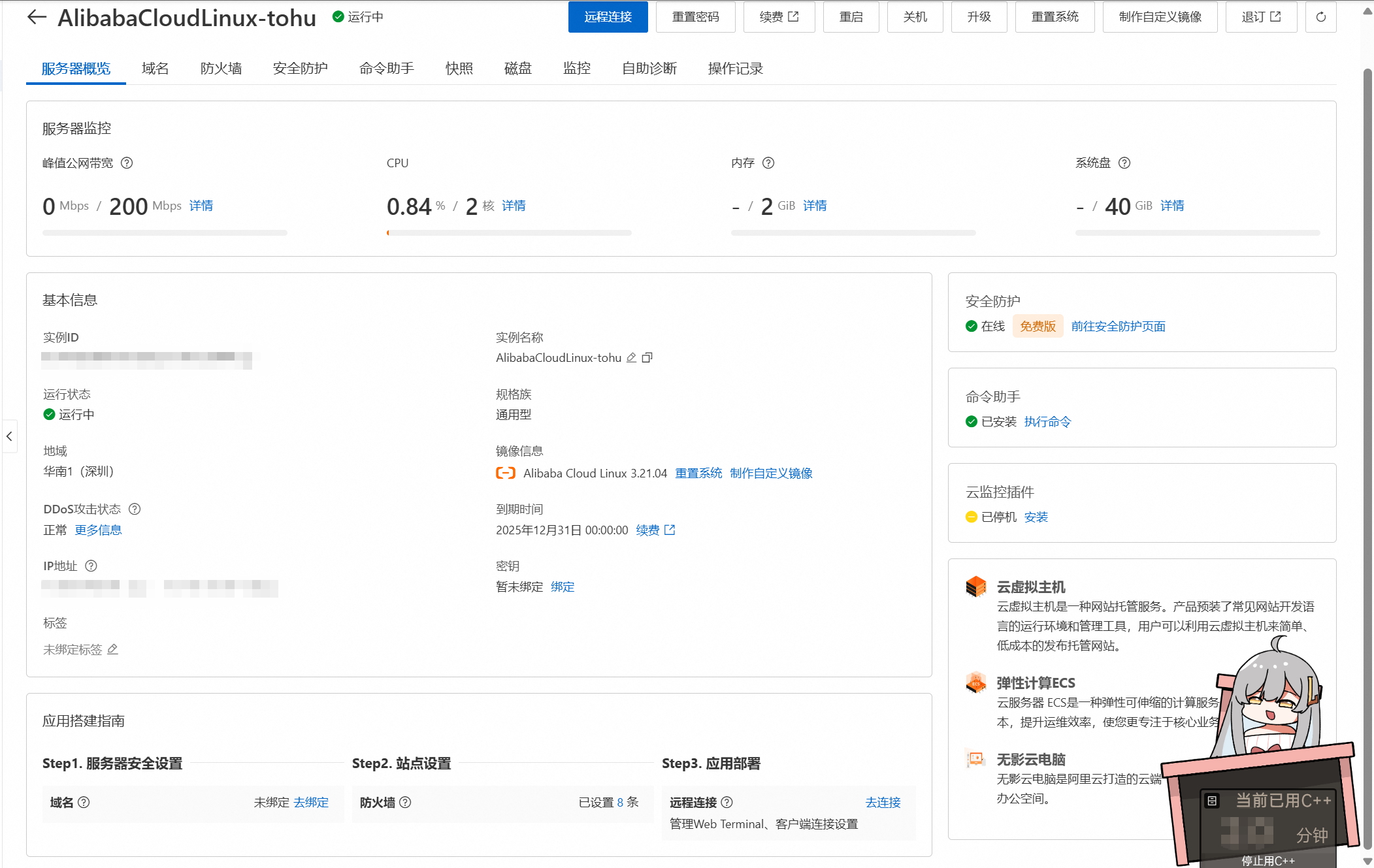Open help icon beside 内存

[768, 163]
